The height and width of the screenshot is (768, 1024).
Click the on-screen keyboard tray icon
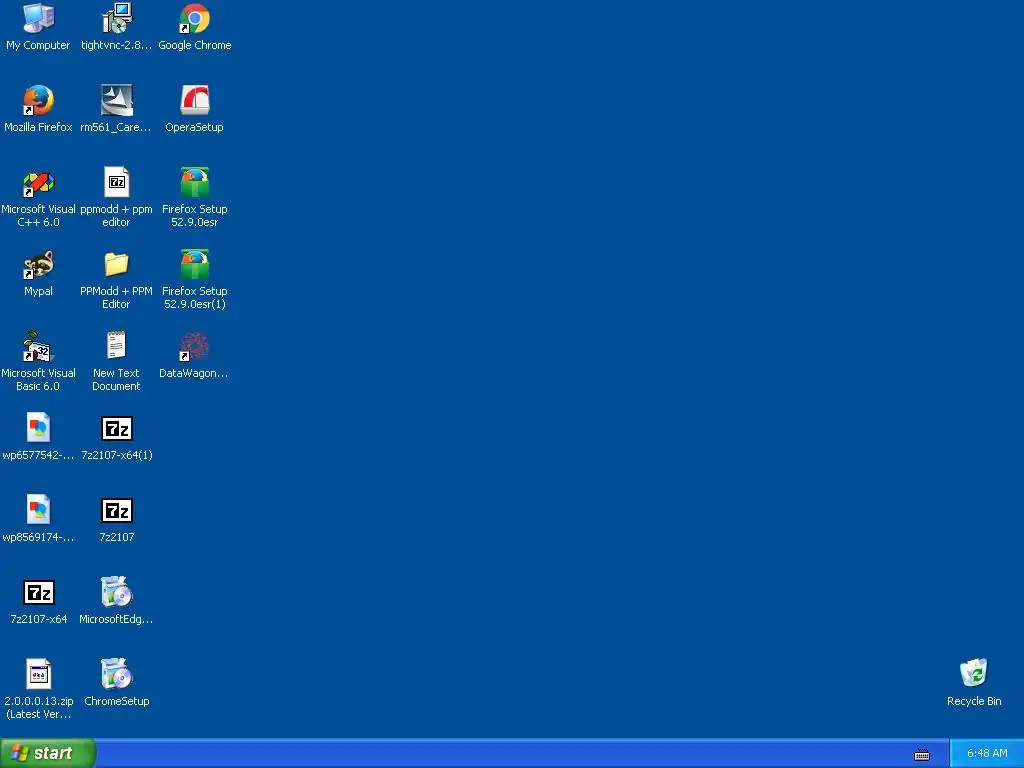point(922,754)
